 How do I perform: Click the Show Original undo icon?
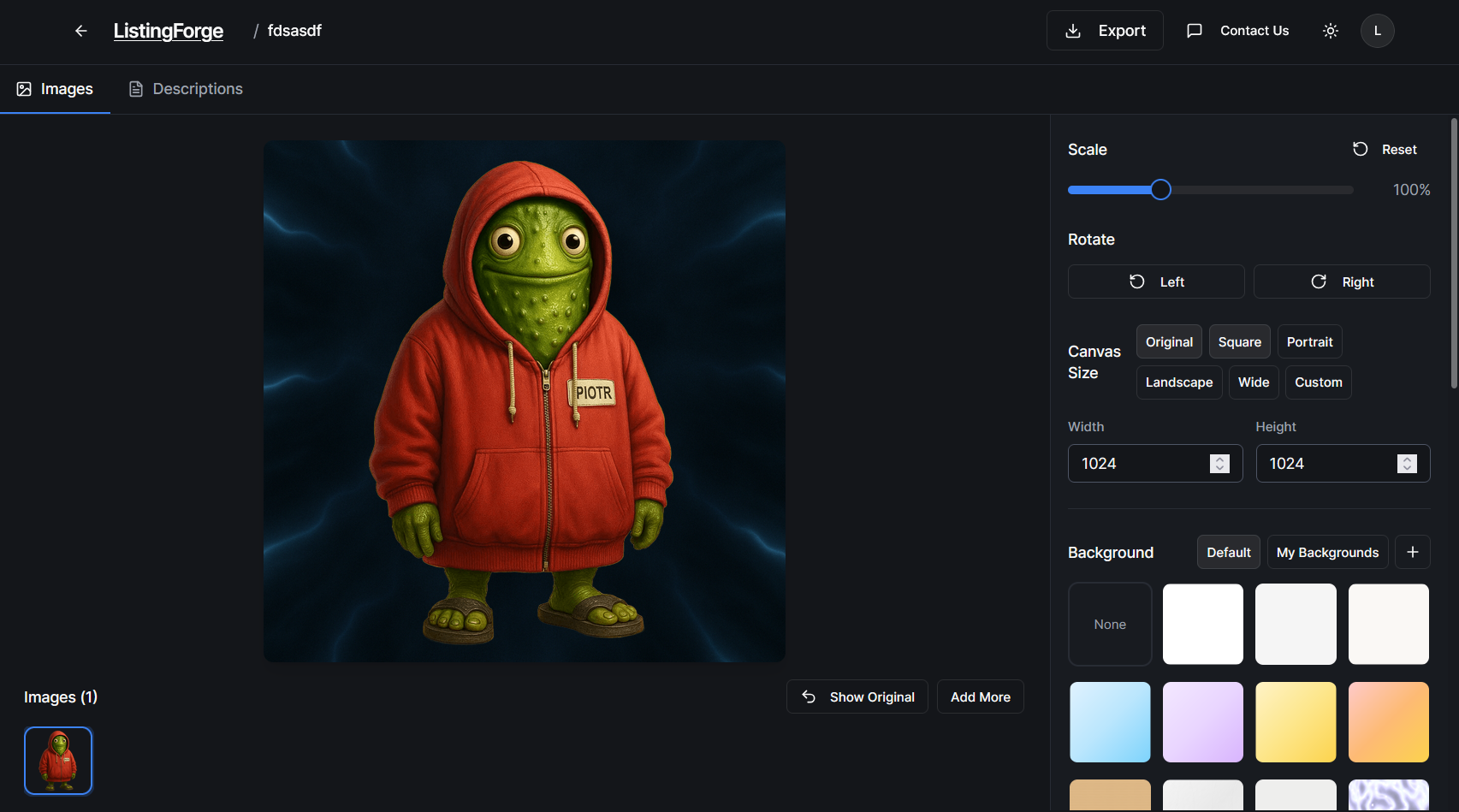tap(809, 696)
